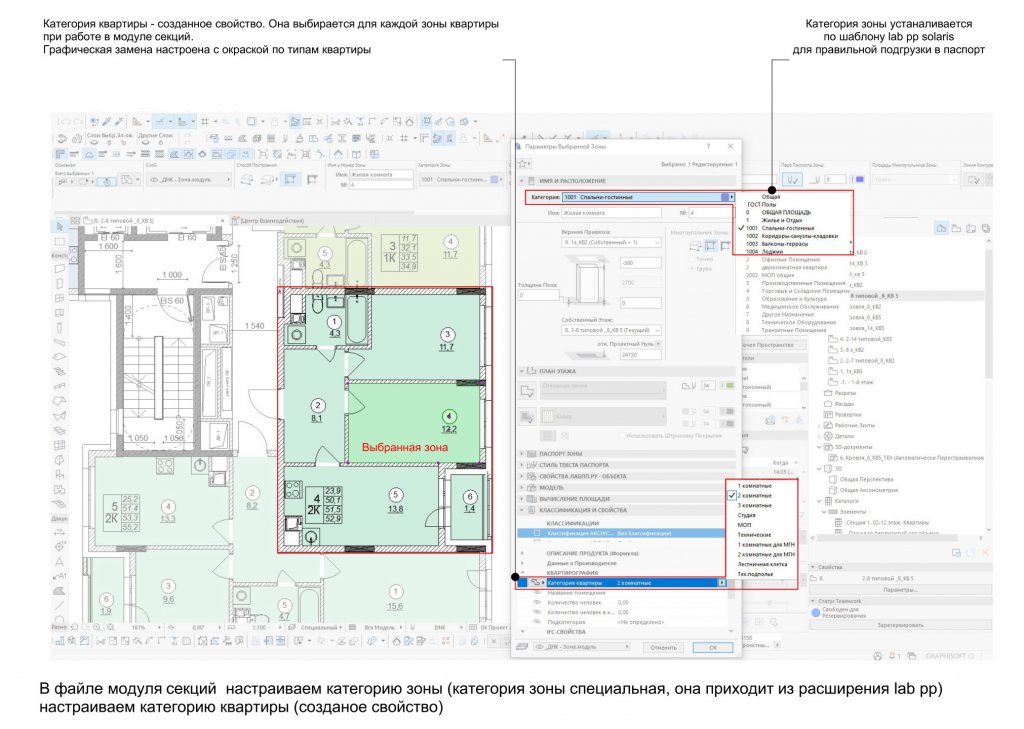Viewport: 1024px width, 729px height.
Task: Select the Arrow tool in the toolbox
Action: pyautogui.click(x=59, y=223)
